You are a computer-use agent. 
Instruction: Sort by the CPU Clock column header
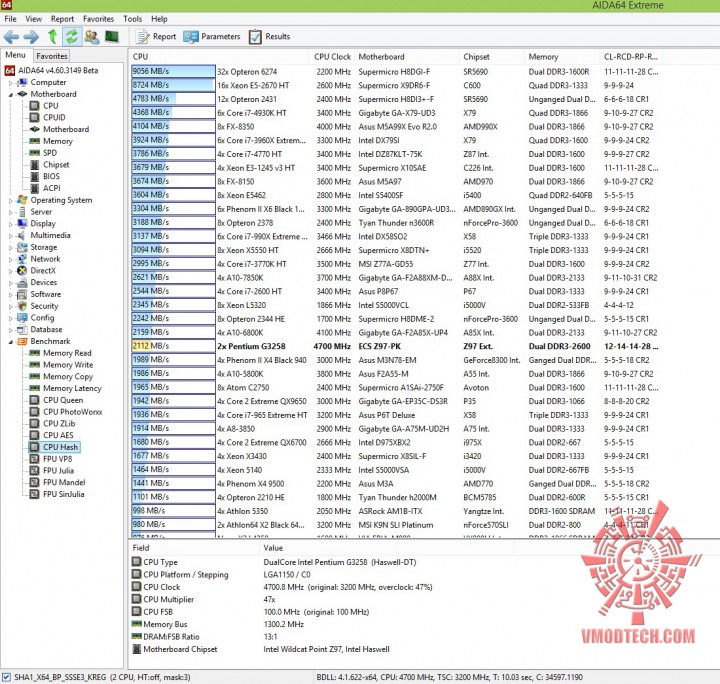click(x=332, y=57)
